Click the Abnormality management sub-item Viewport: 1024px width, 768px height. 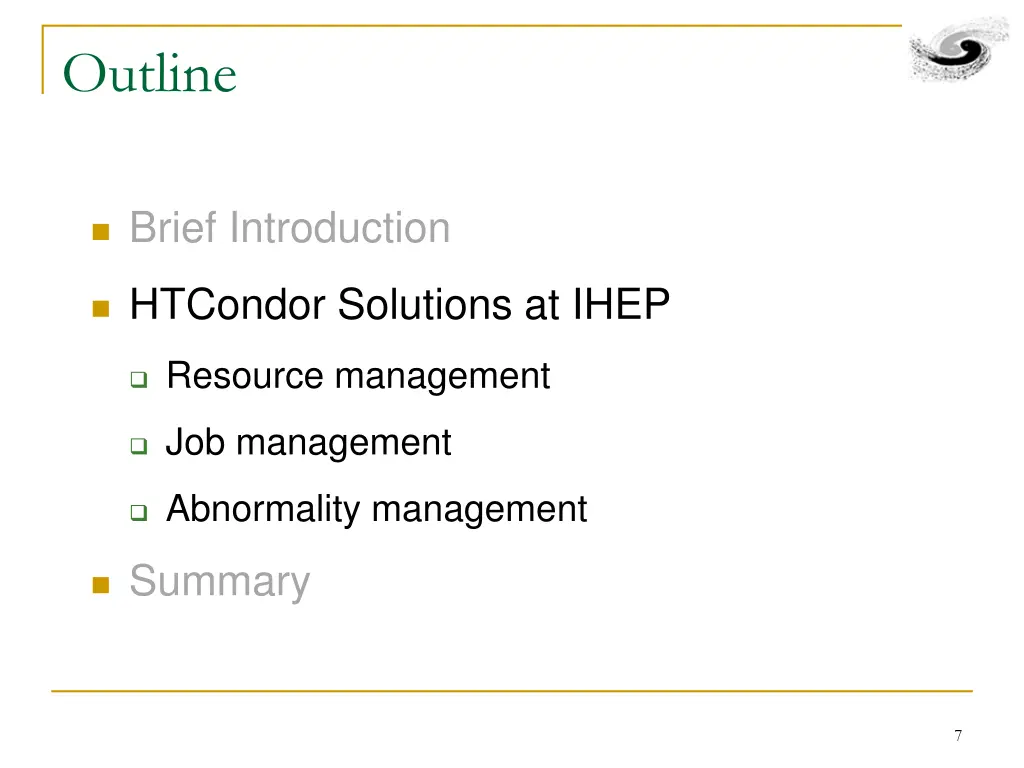pyautogui.click(x=377, y=509)
